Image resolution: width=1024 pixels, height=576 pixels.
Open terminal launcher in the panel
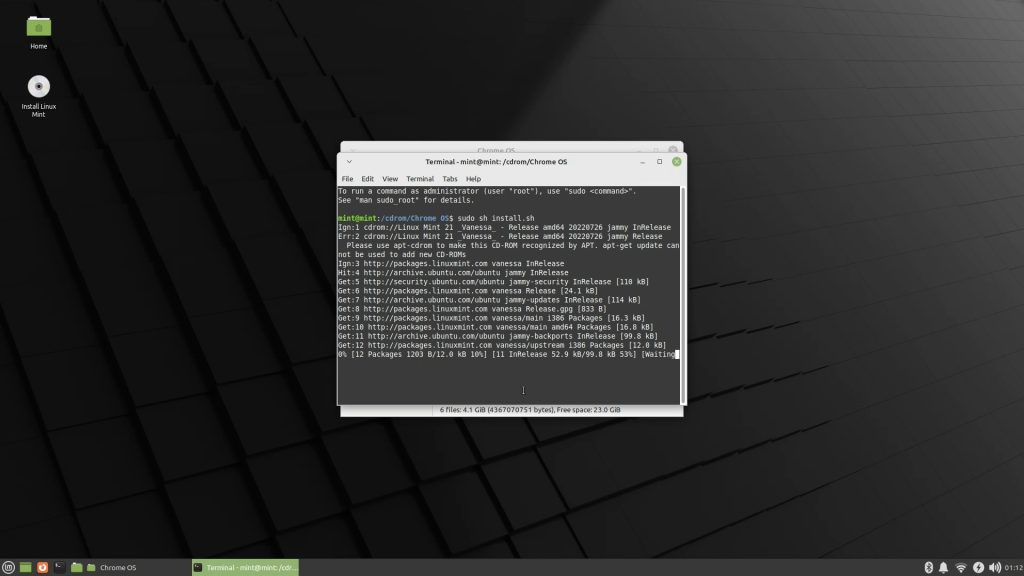[x=59, y=567]
